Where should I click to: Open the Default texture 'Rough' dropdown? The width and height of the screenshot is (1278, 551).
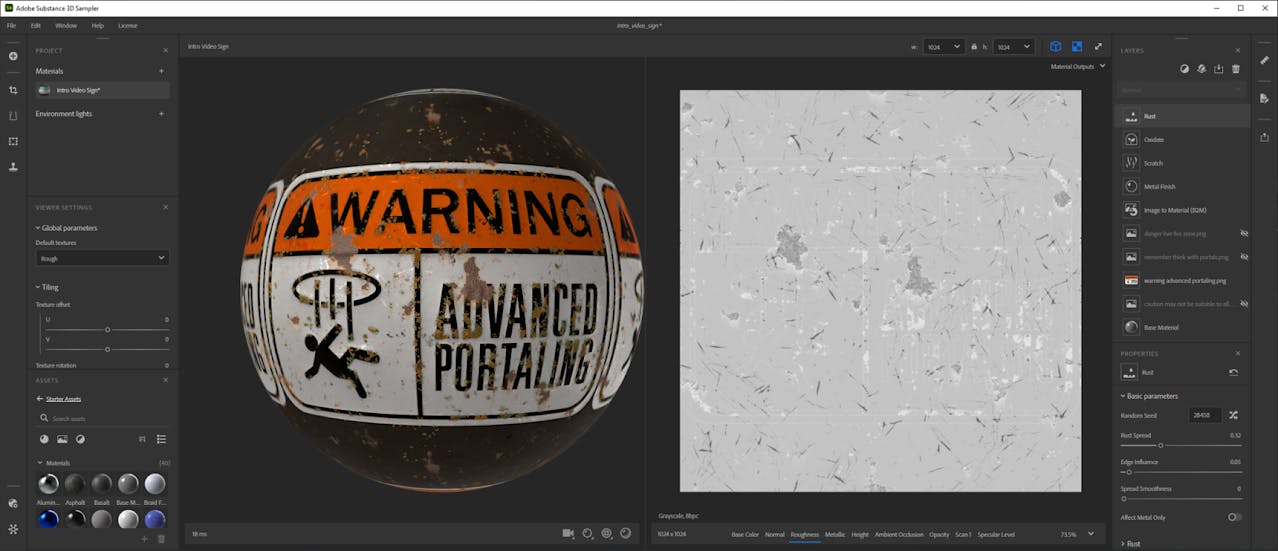(102, 258)
